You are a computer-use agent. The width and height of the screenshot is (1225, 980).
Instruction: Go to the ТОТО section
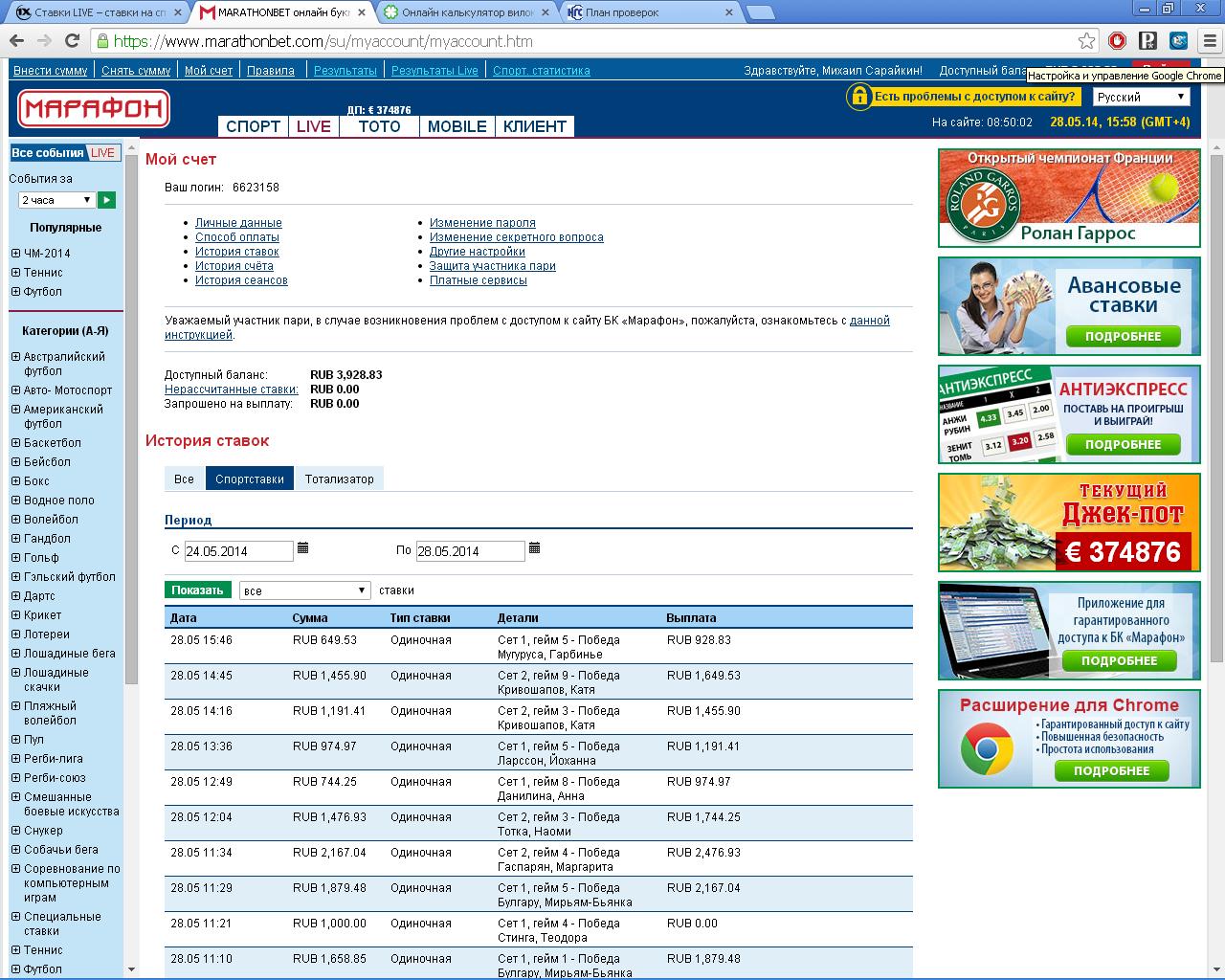380,126
